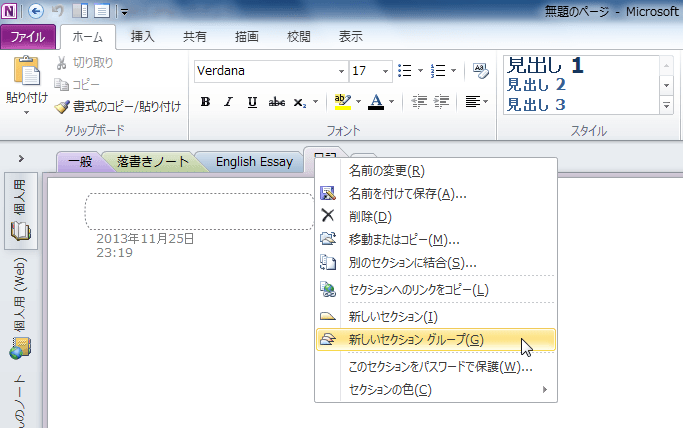This screenshot has height=428, width=683.
Task: Expand the font name dropdown arrow
Action: (342, 71)
